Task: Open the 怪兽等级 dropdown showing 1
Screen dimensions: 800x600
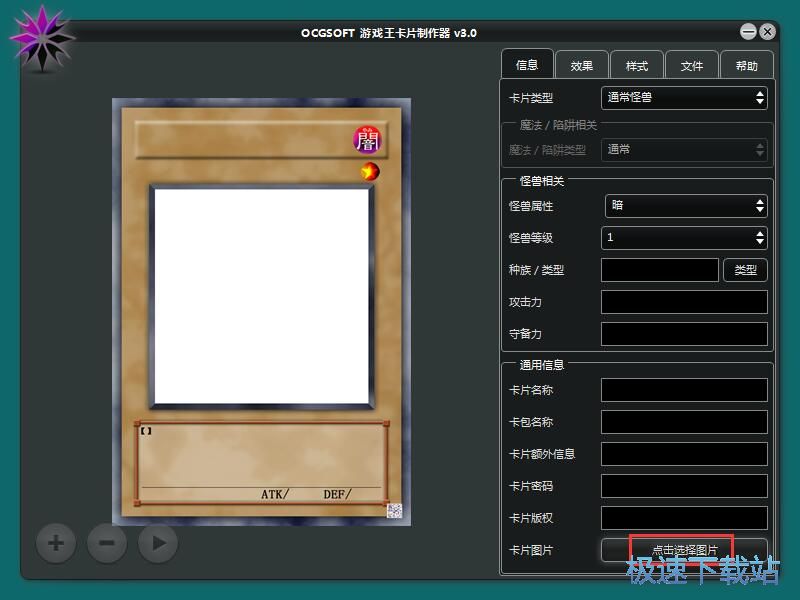Action: [684, 237]
